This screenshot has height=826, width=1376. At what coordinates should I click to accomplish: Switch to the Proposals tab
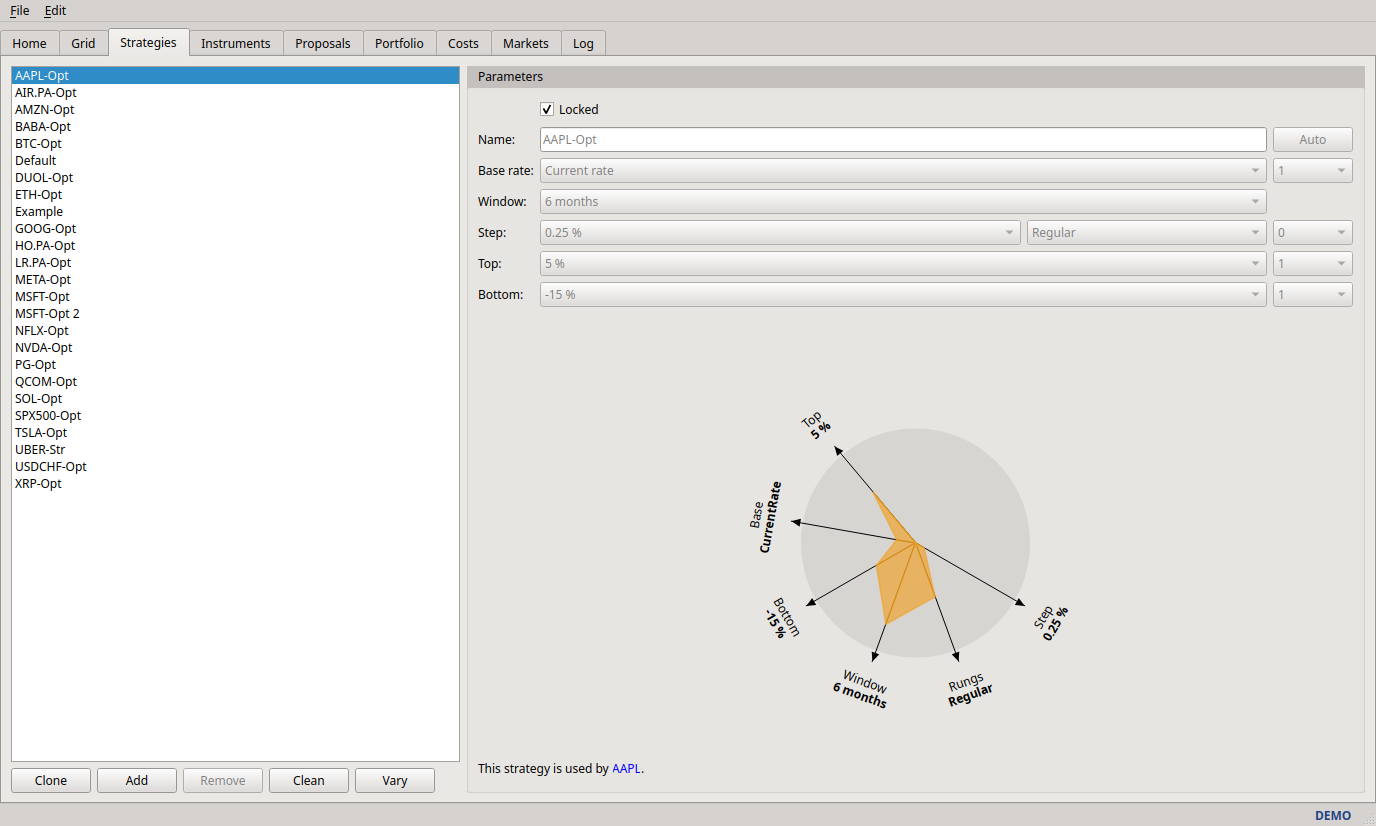[323, 43]
